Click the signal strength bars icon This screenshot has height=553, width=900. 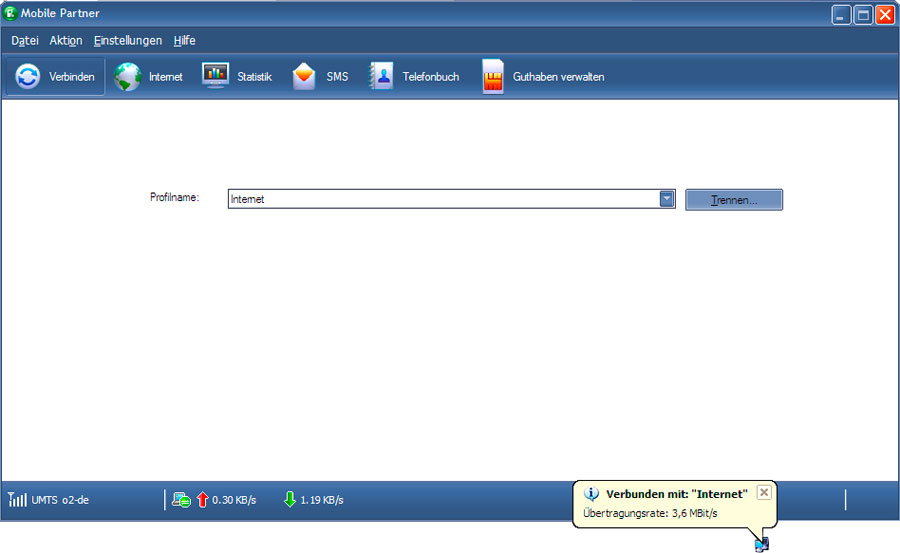17,500
